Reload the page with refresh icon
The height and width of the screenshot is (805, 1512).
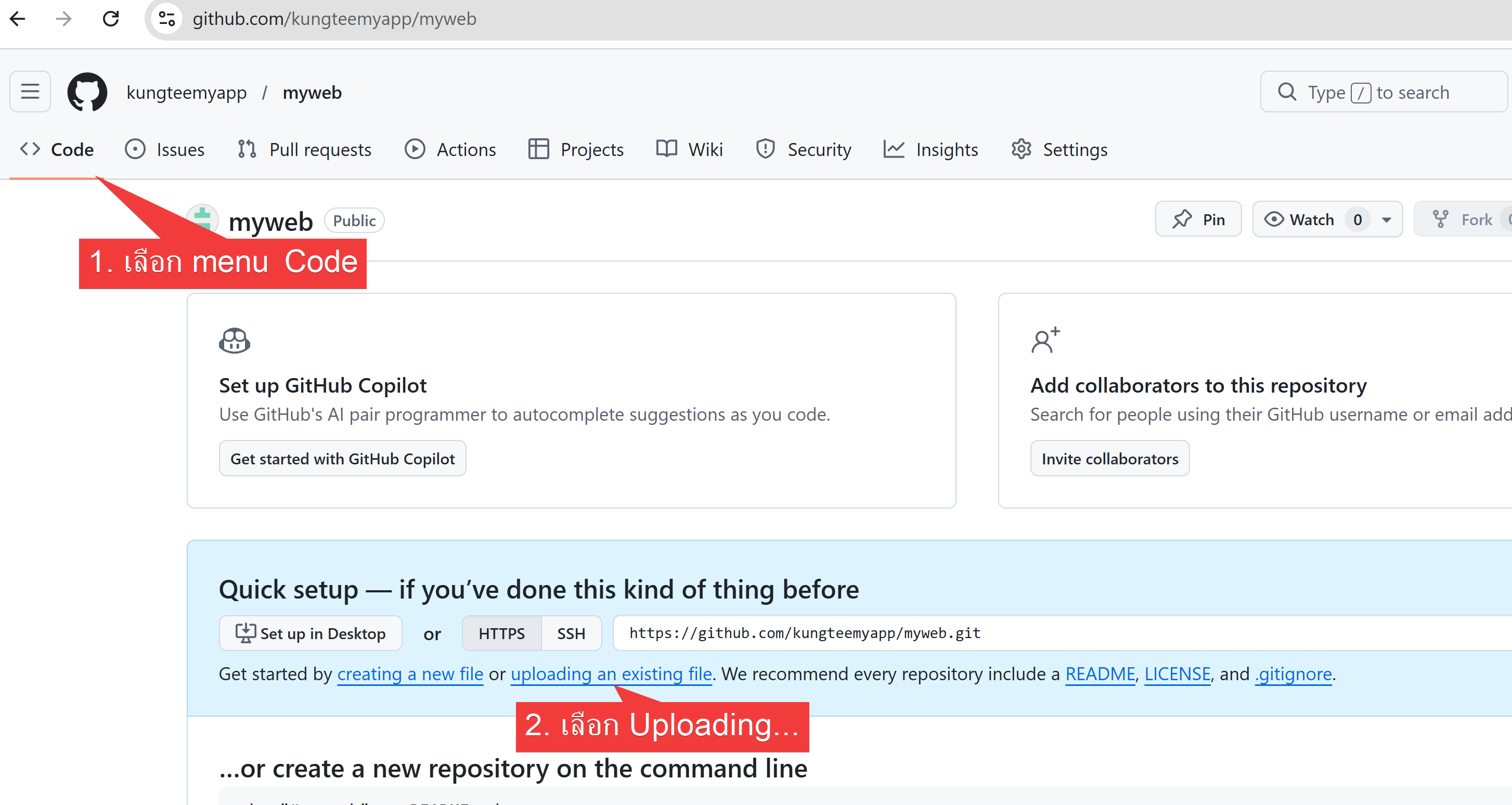pos(111,19)
